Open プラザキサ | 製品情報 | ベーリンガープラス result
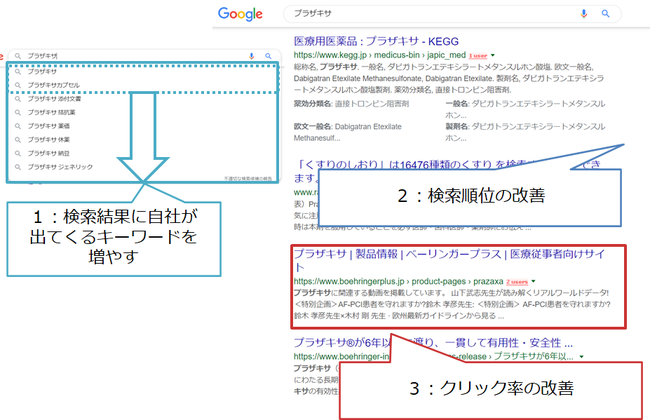Screen dimensions: 650x420 click(449, 260)
